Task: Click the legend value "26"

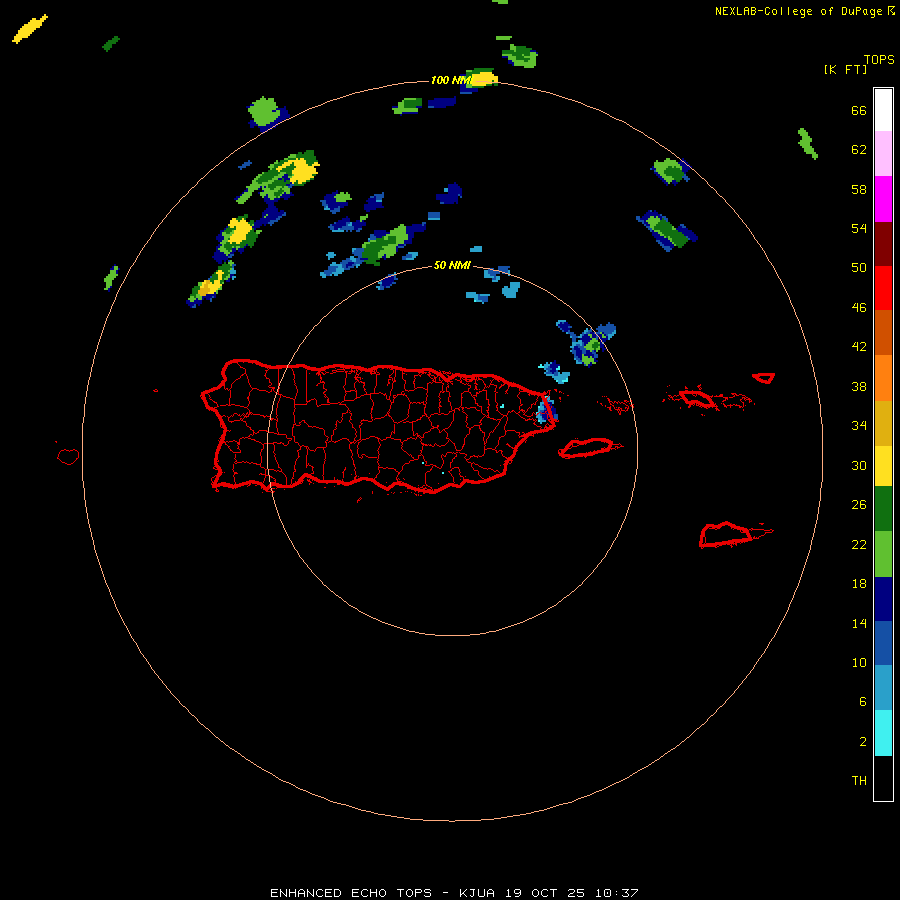Action: (x=859, y=505)
